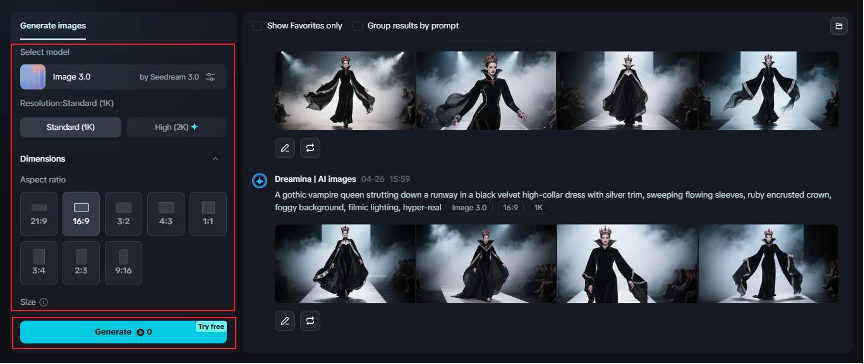
Task: Edit prompt pencil icon under first image row
Action: pyautogui.click(x=285, y=148)
